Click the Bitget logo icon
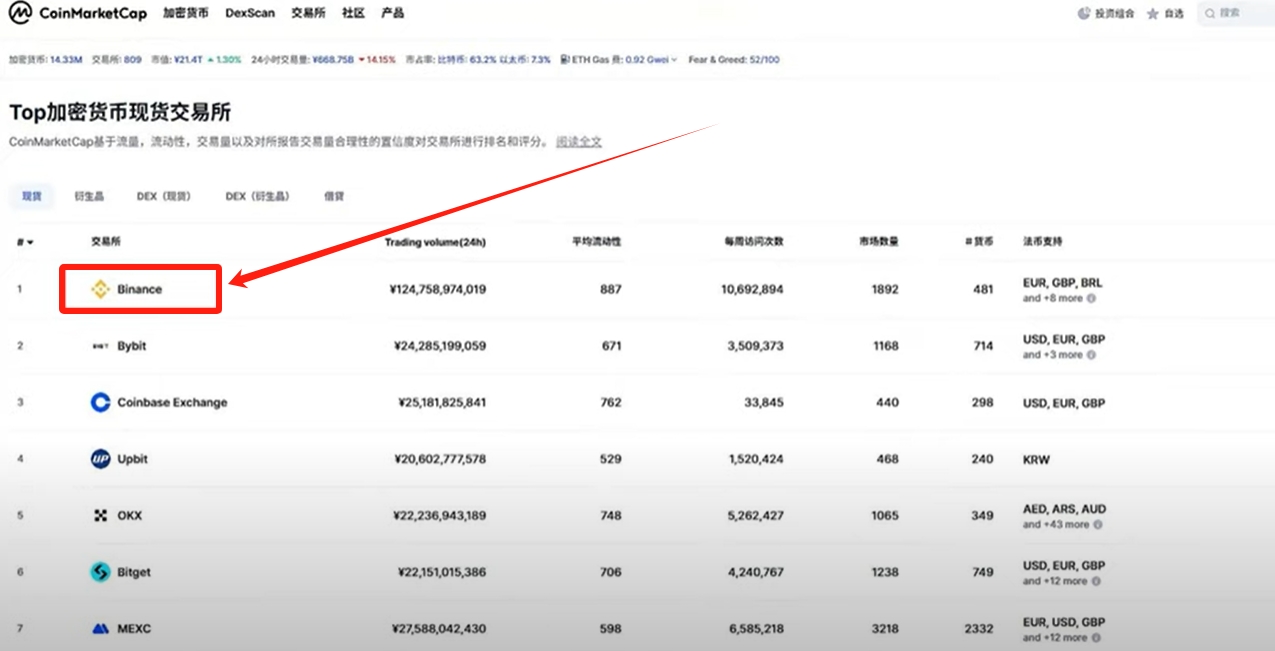1275x651 pixels. [100, 572]
